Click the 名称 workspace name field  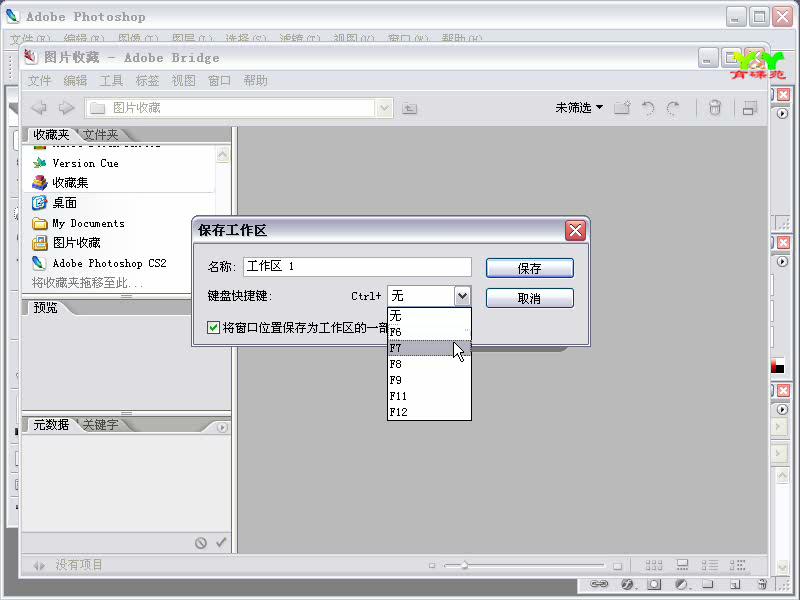pos(357,266)
